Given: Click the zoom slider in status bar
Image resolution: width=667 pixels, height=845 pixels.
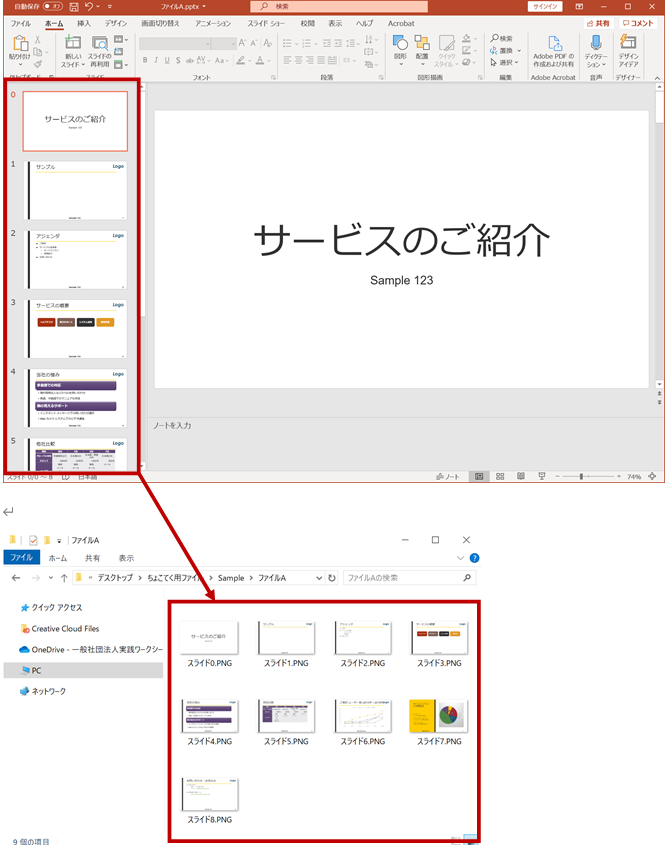Looking at the screenshot, I should tap(582, 477).
